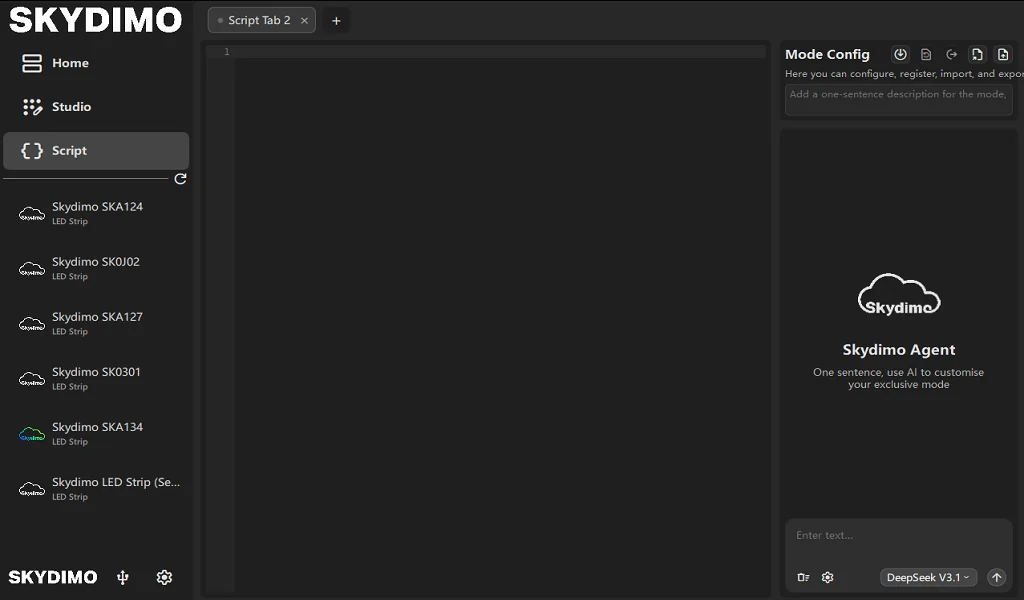
Task: Go to the Home section
Action: coord(70,62)
